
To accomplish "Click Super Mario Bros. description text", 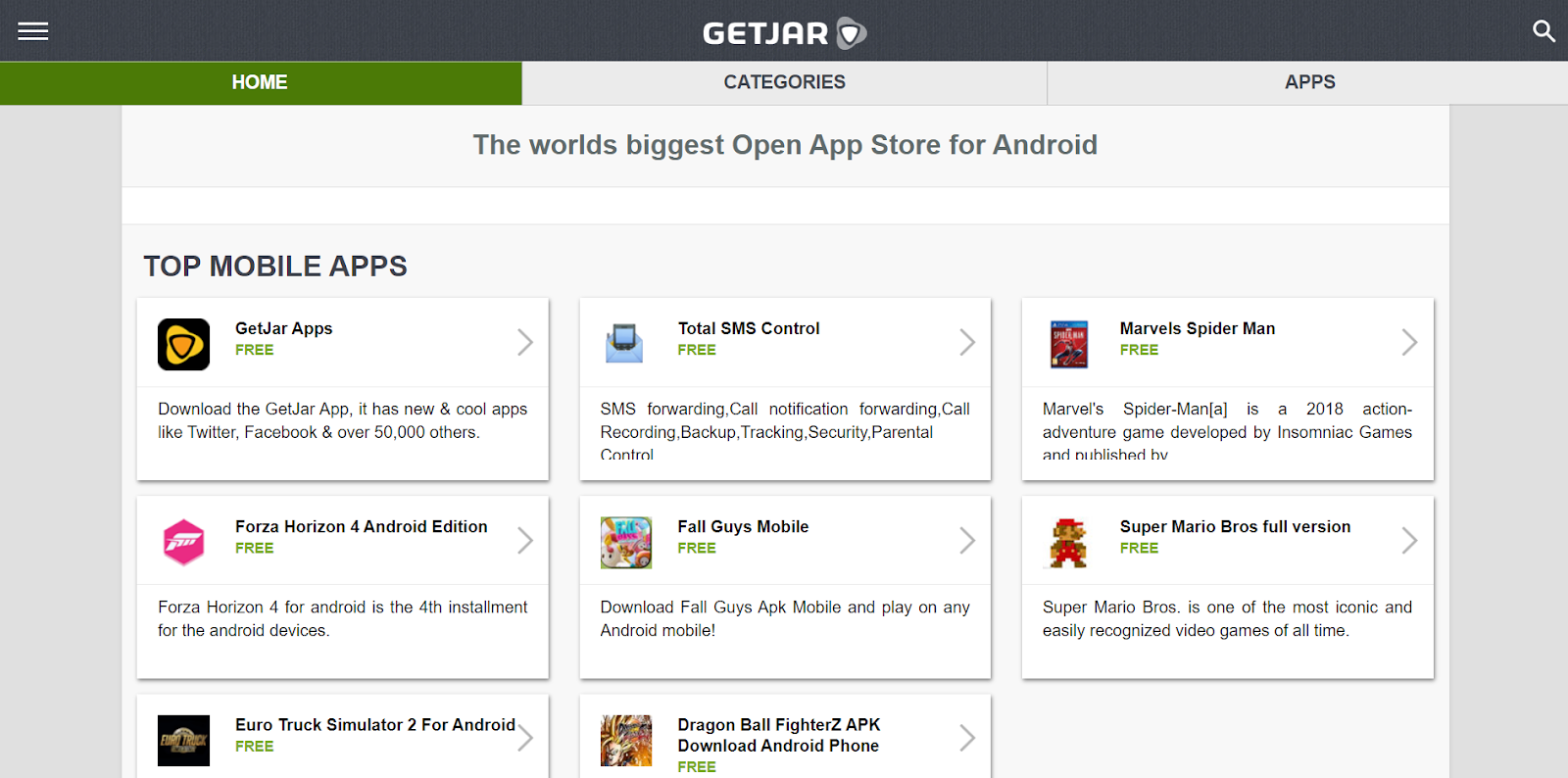I will [1227, 618].
